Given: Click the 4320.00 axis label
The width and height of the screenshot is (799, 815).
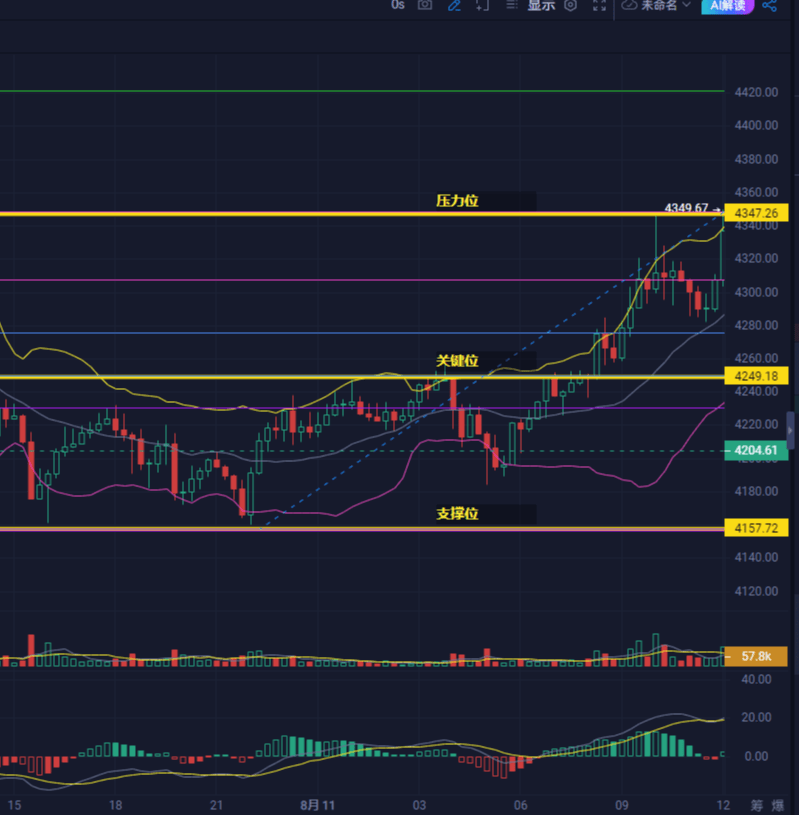Looking at the screenshot, I should 756,258.
